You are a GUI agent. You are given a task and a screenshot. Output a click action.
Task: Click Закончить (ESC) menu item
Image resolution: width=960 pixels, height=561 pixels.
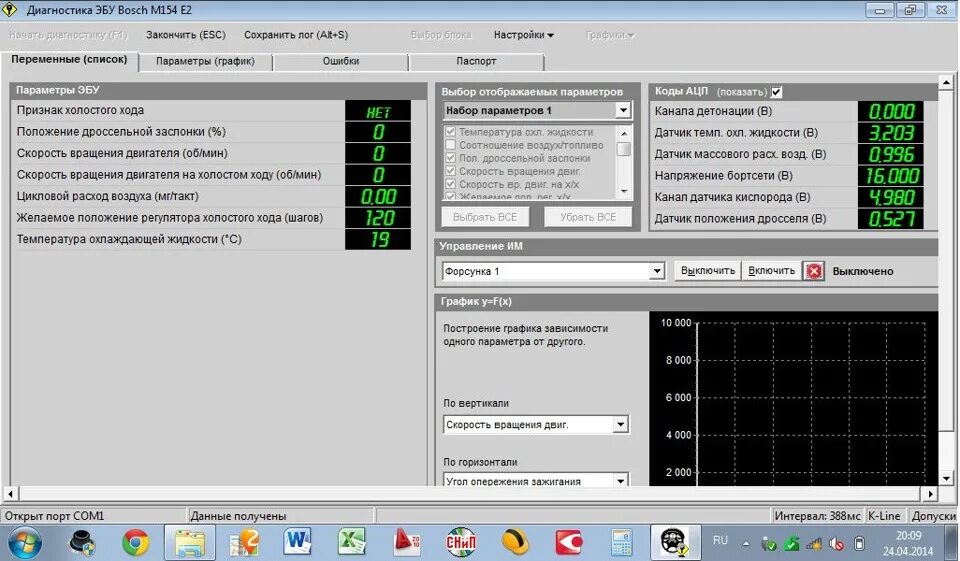coord(186,35)
